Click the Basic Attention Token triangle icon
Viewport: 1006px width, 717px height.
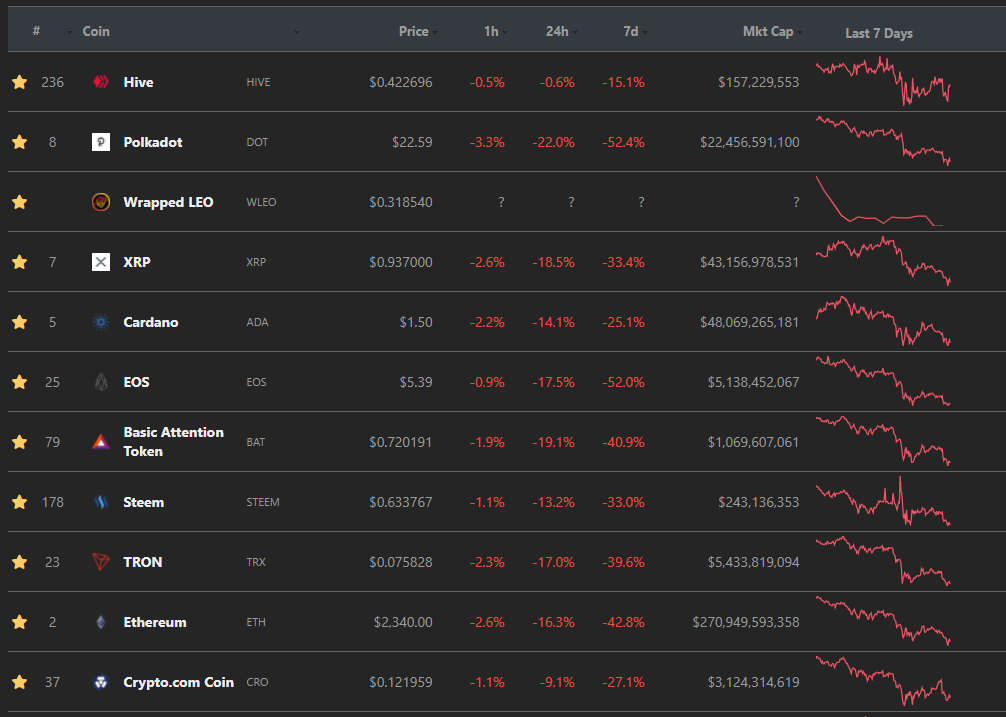pyautogui.click(x=101, y=442)
